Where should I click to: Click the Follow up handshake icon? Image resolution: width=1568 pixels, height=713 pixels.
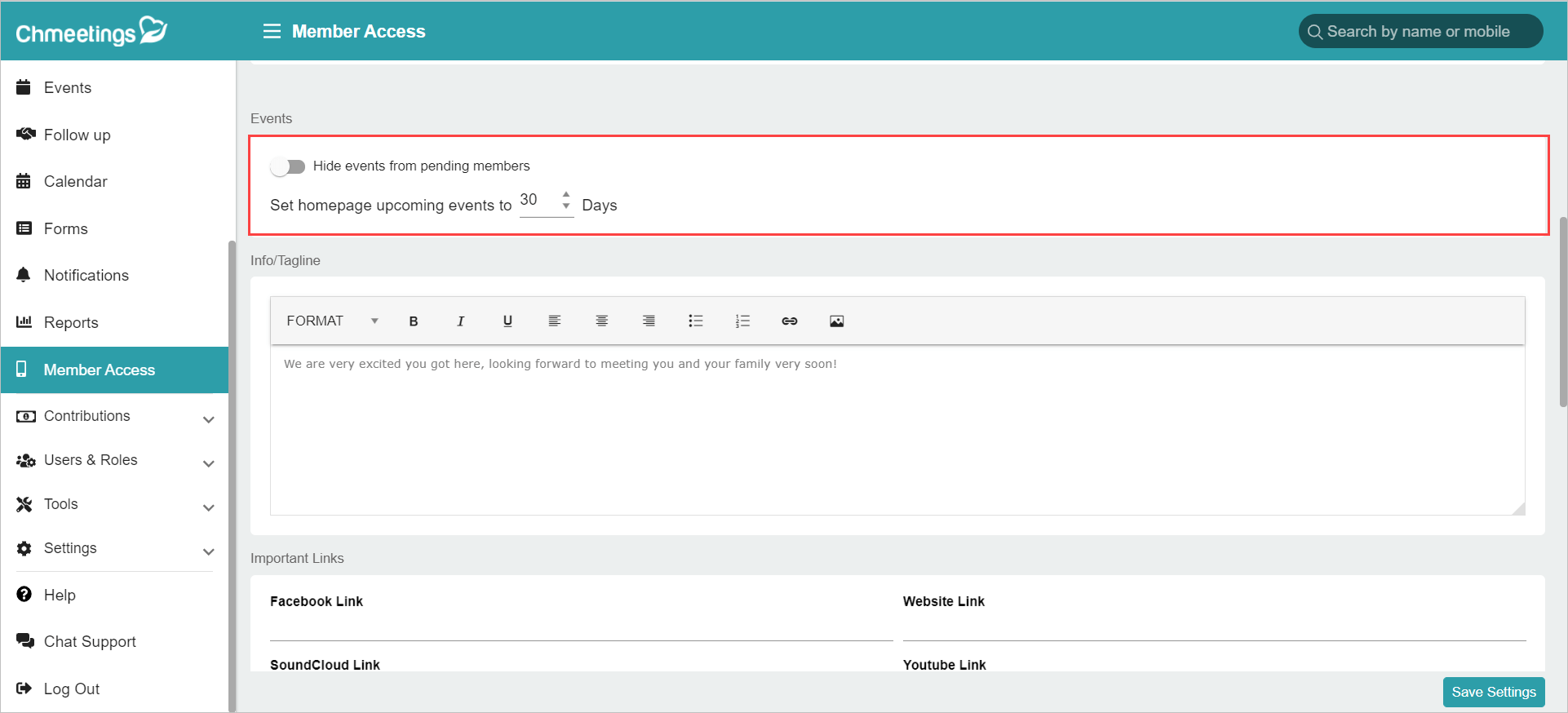click(25, 134)
